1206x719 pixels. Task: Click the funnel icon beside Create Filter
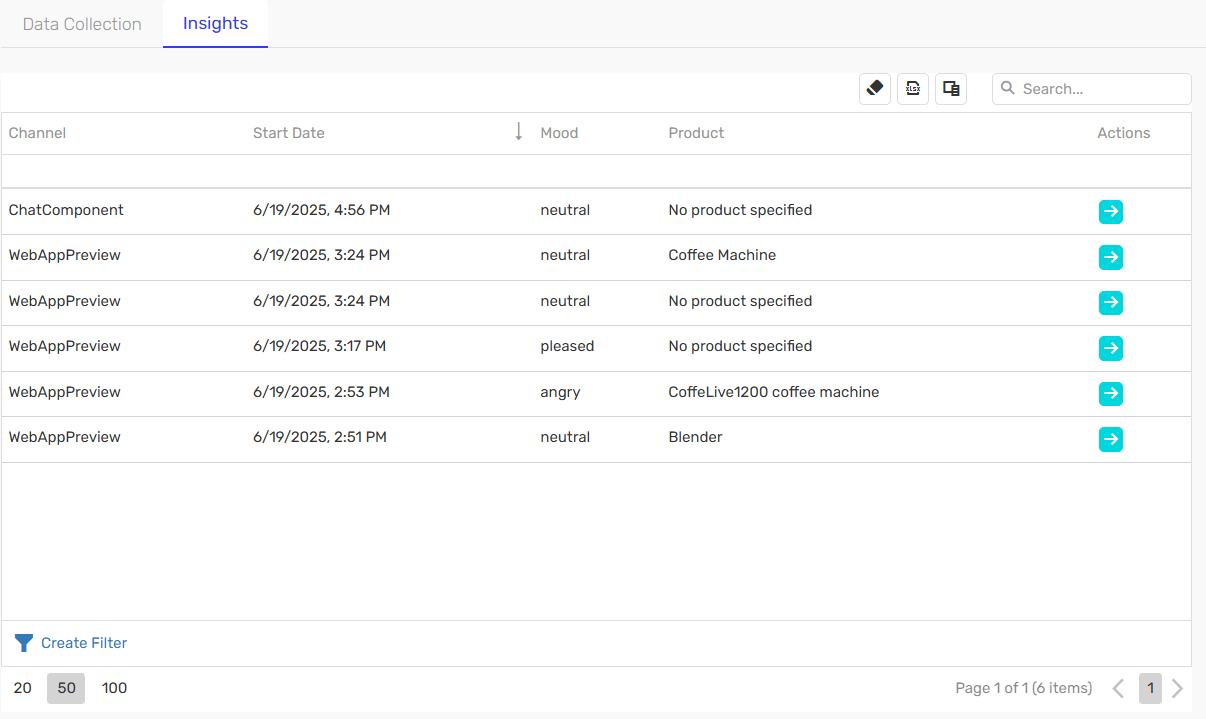point(24,643)
